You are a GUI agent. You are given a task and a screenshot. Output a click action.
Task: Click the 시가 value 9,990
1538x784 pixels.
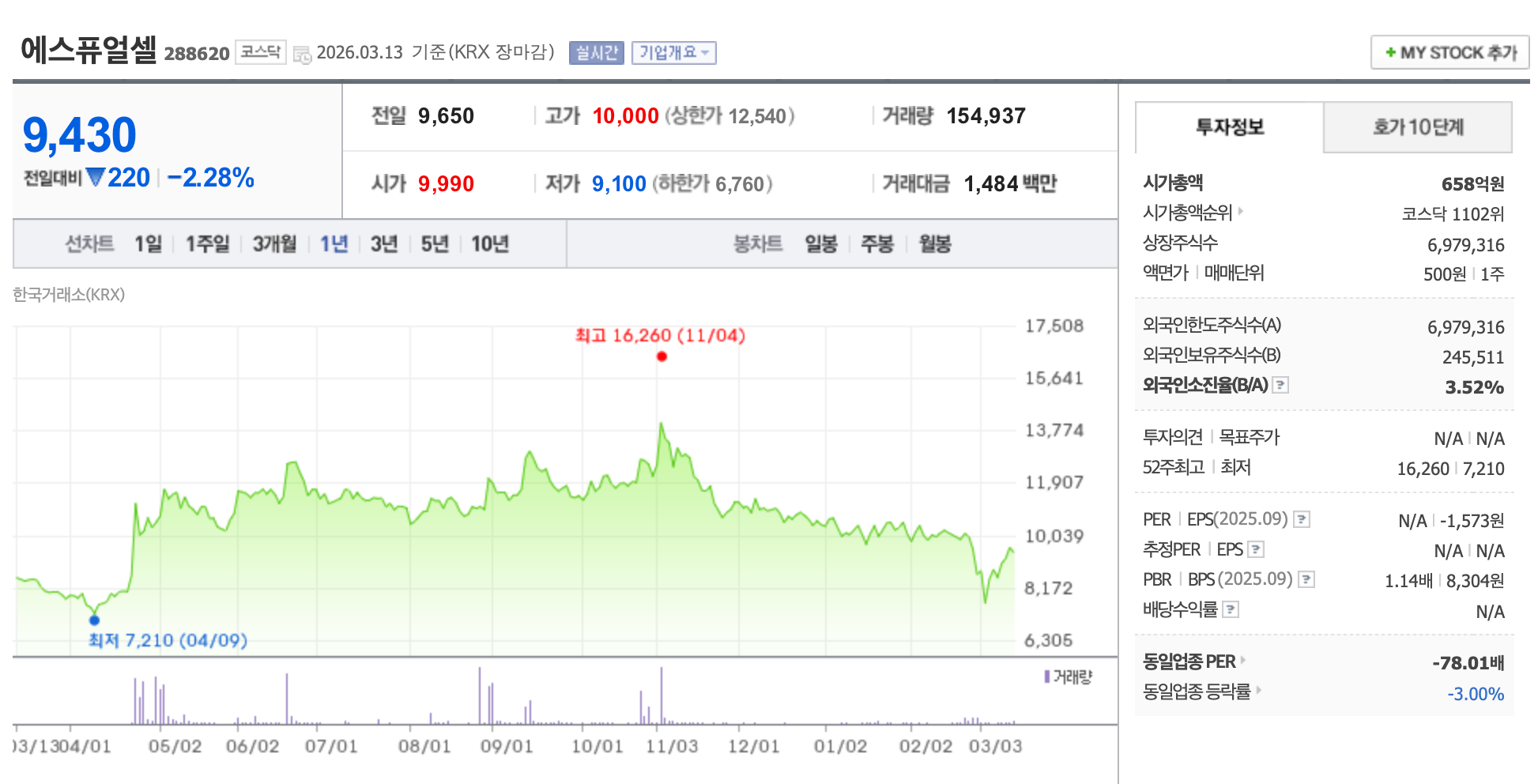(x=447, y=184)
